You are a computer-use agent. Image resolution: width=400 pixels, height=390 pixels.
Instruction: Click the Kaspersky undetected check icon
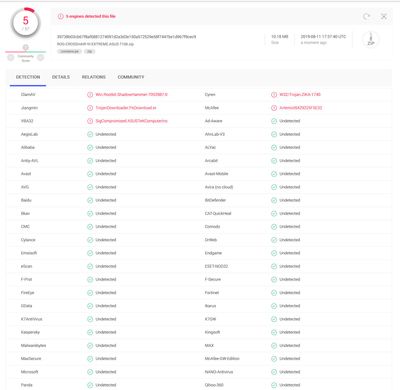(x=90, y=332)
